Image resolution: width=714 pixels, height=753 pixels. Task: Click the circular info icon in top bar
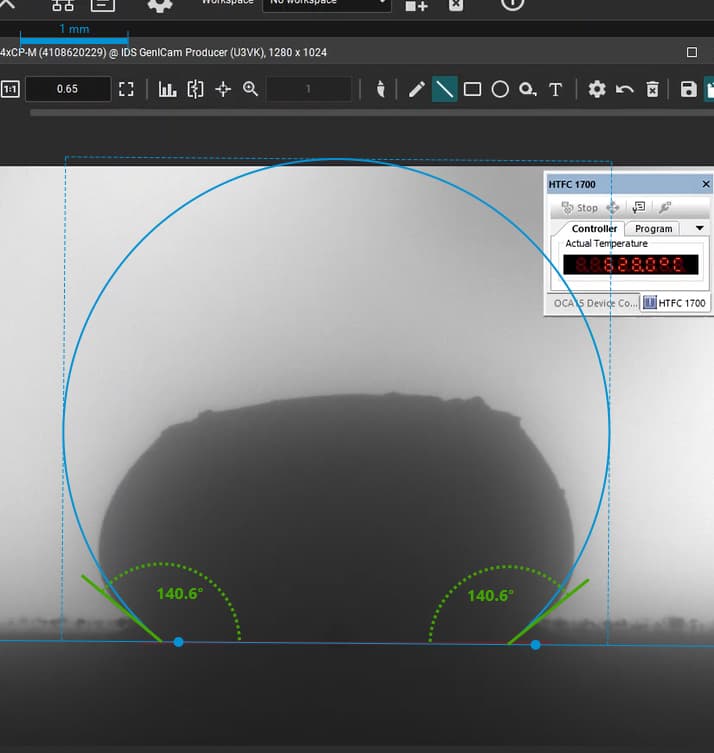512,4
